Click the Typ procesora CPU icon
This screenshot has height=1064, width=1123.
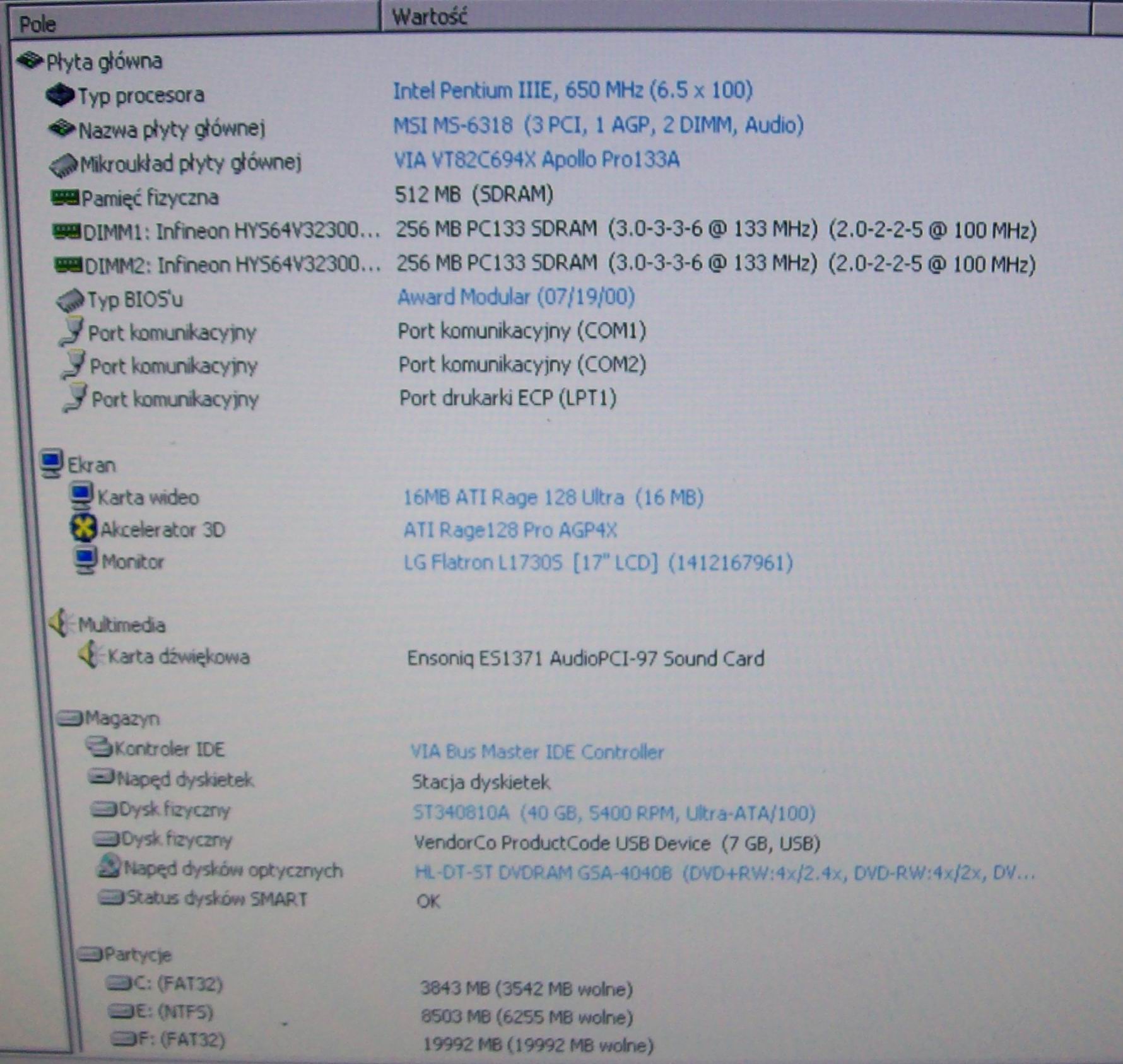(60, 95)
